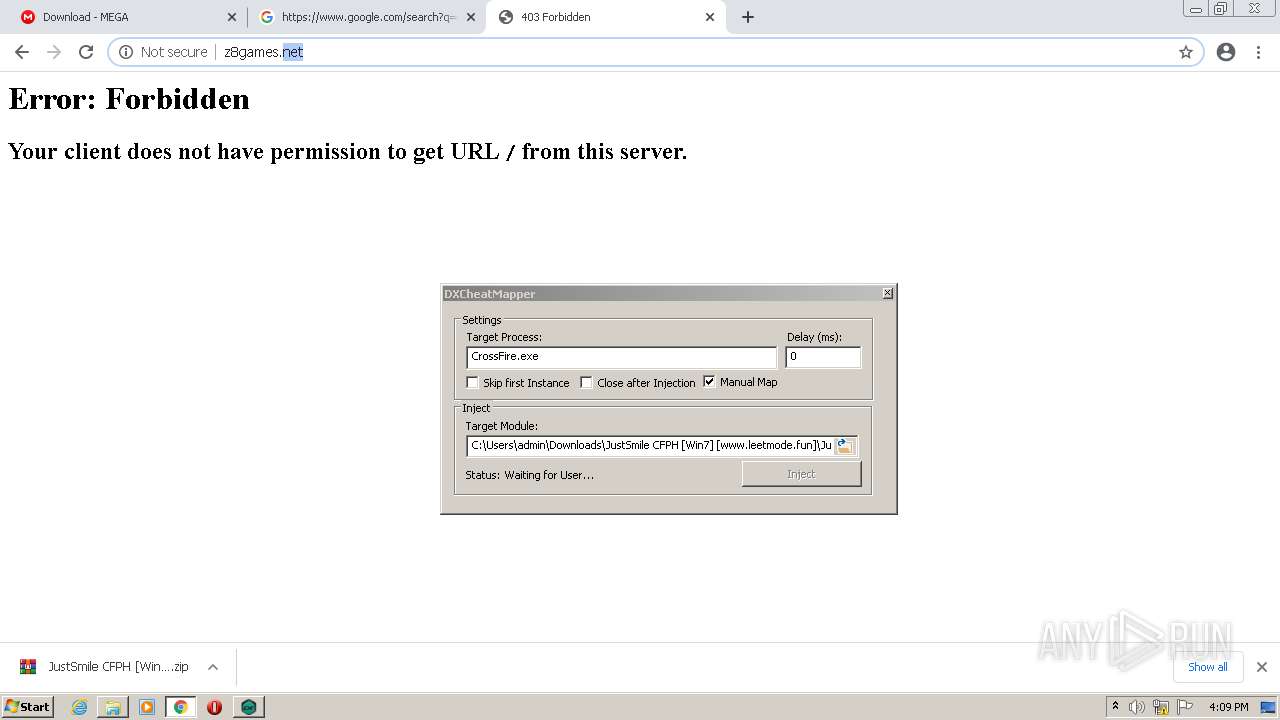Open the Windows Start menu

[x=28, y=706]
